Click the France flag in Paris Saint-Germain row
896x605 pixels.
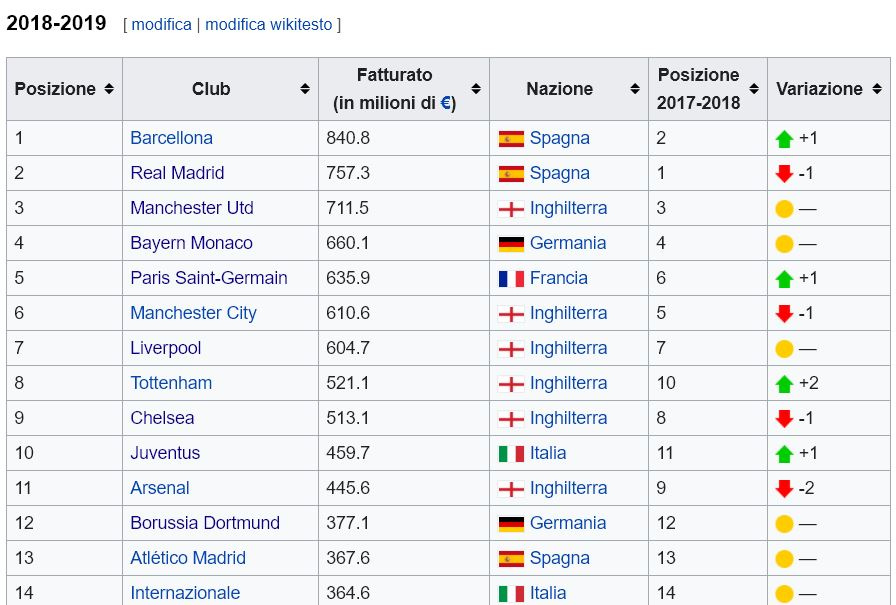pyautogui.click(x=511, y=279)
